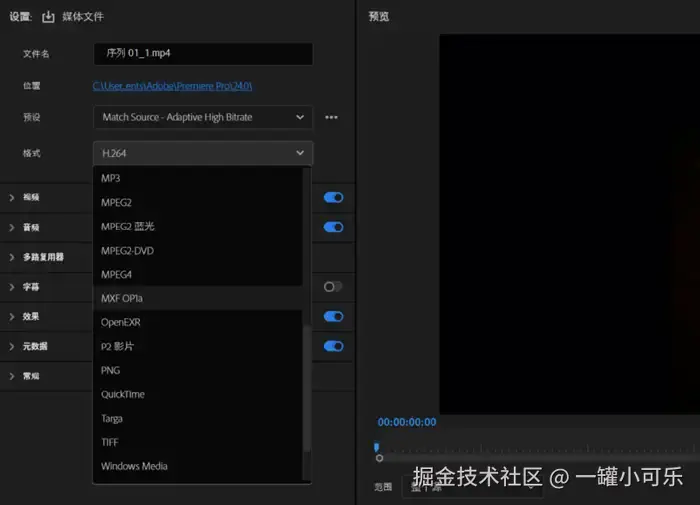Choose MXF OP1a format
Image resolution: width=700 pixels, height=505 pixels.
[x=198, y=298]
